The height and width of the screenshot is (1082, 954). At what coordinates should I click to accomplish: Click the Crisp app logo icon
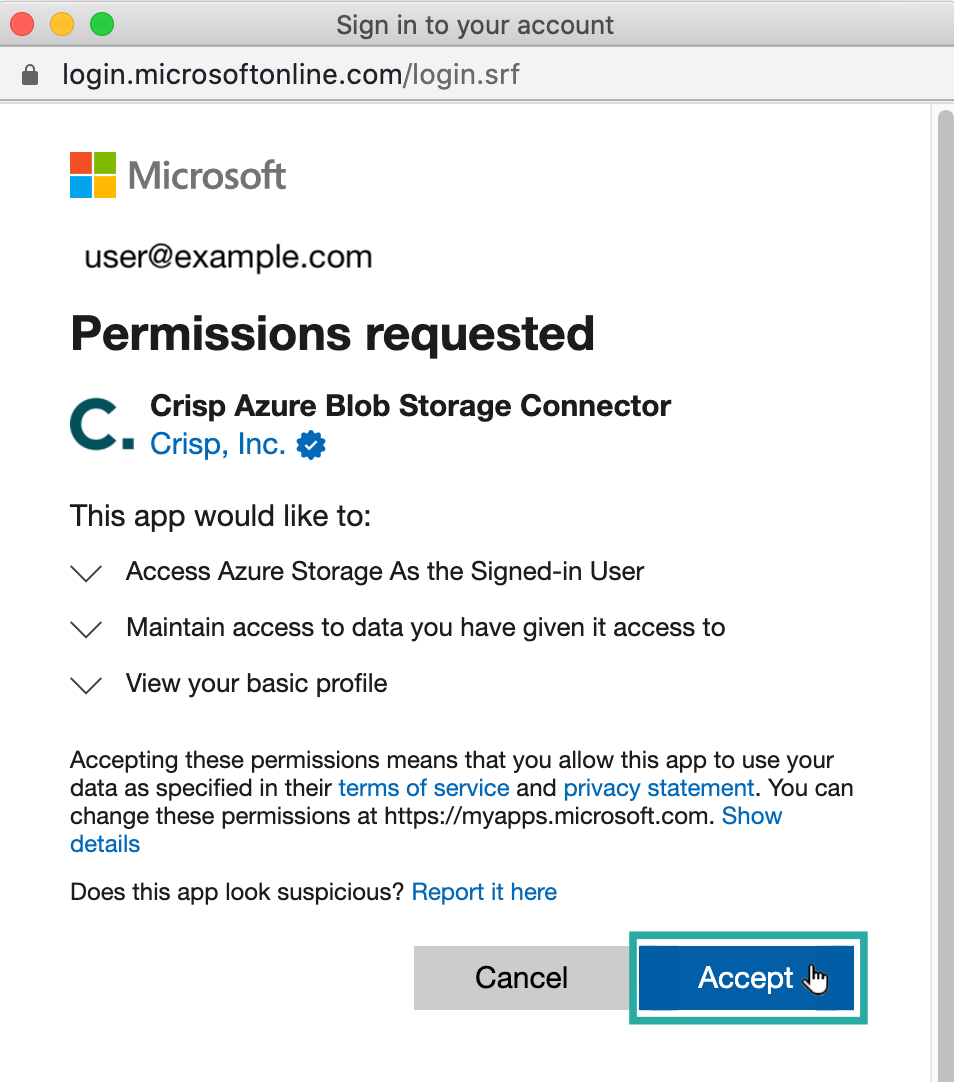pyautogui.click(x=101, y=425)
